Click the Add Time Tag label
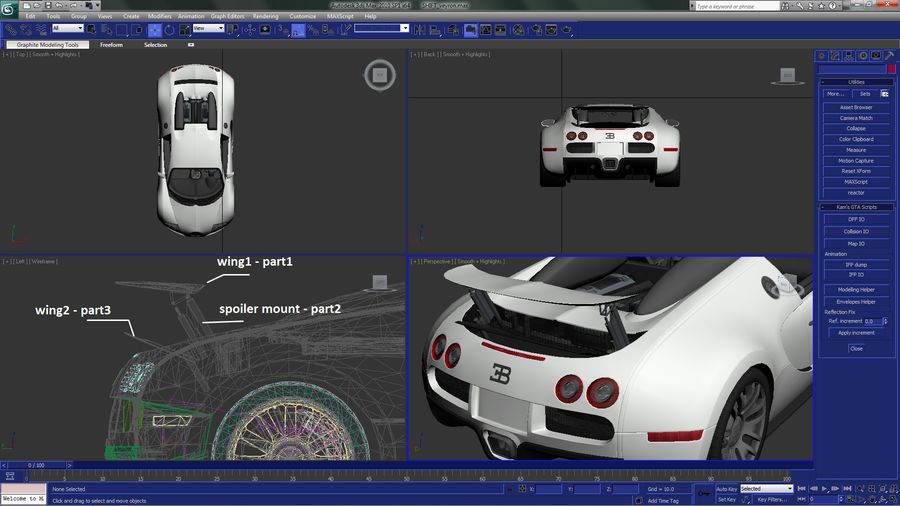 pos(663,501)
